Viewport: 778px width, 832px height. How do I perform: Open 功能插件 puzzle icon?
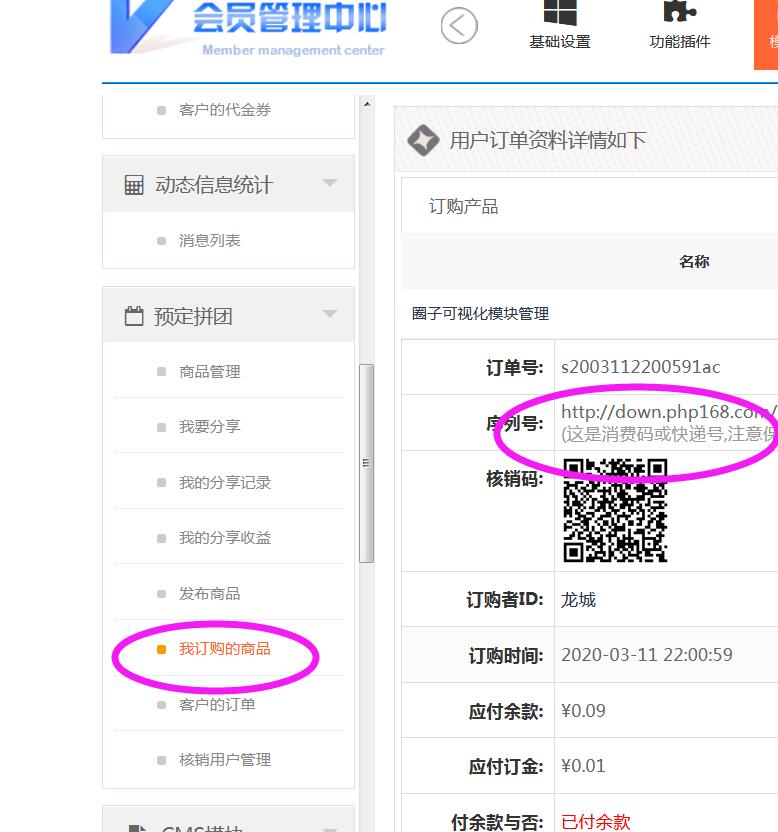(x=680, y=12)
